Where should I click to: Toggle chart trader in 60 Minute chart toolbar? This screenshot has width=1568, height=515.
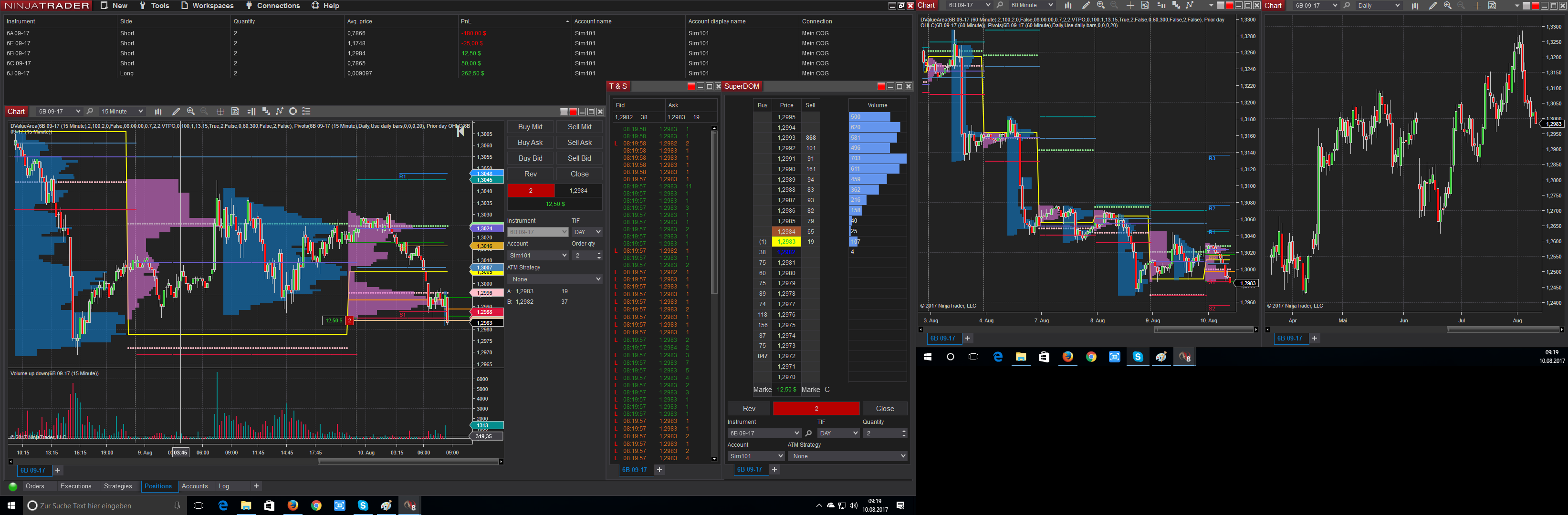[1161, 5]
